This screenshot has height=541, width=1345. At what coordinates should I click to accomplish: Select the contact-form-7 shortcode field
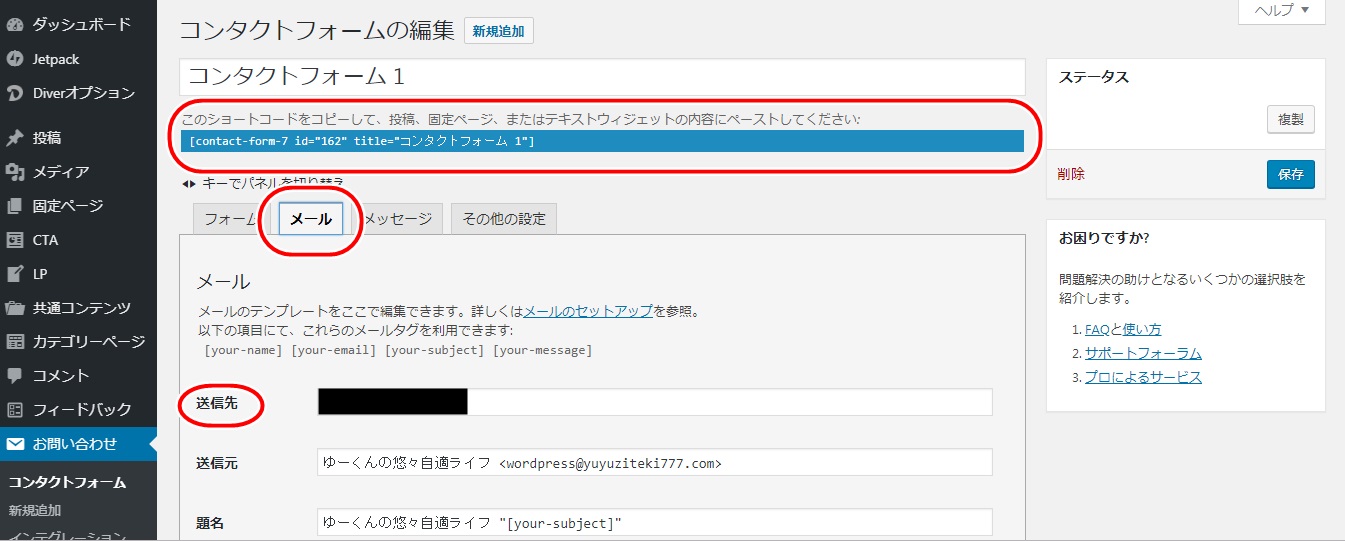(602, 141)
